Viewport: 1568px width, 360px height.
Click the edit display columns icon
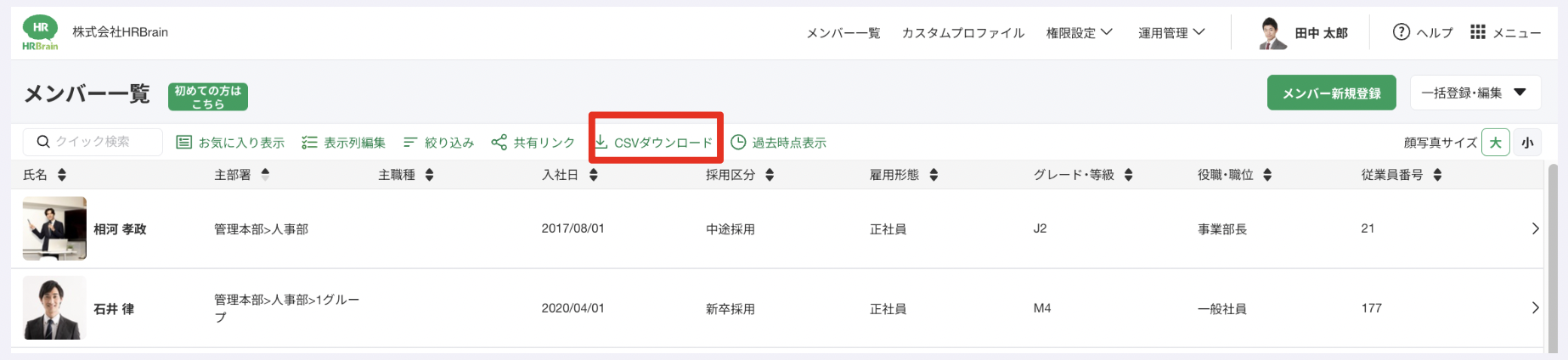point(309,142)
